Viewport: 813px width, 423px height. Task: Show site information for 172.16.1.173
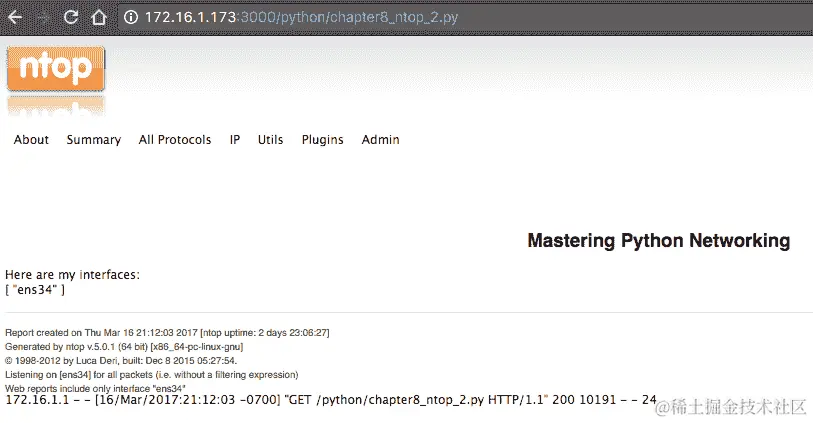131,17
